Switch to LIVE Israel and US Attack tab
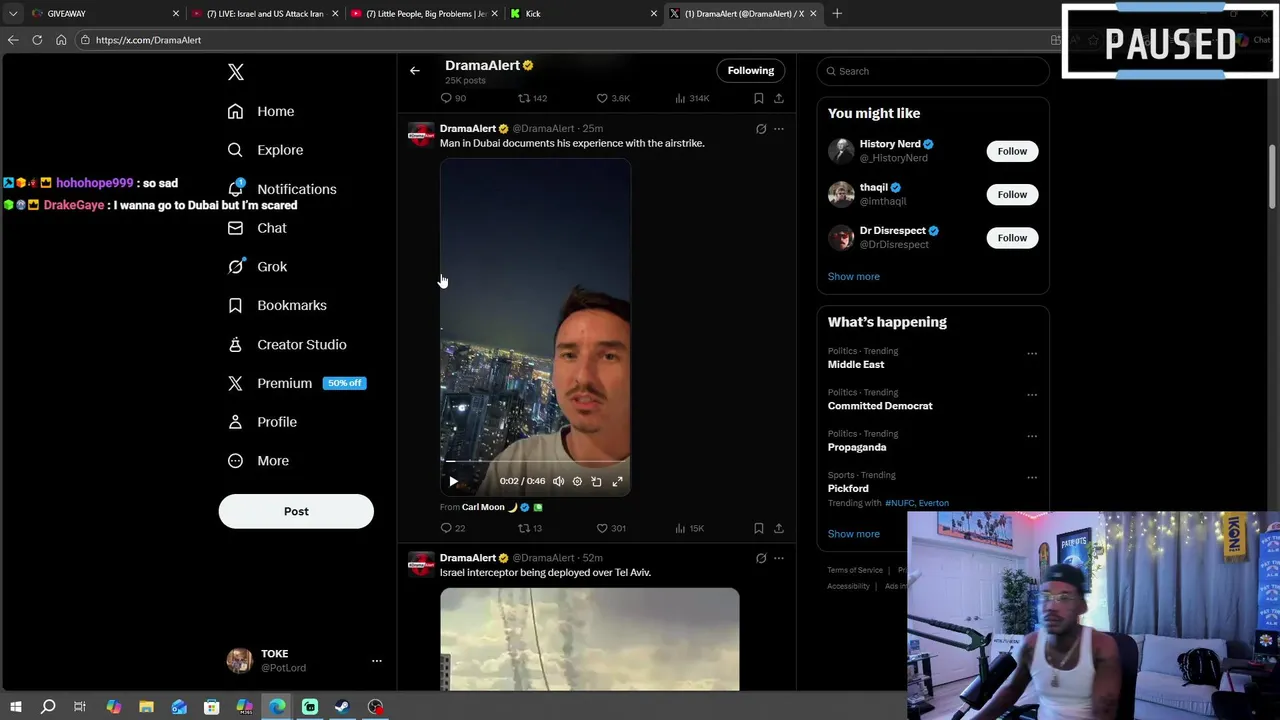1280x720 pixels. pos(265,14)
